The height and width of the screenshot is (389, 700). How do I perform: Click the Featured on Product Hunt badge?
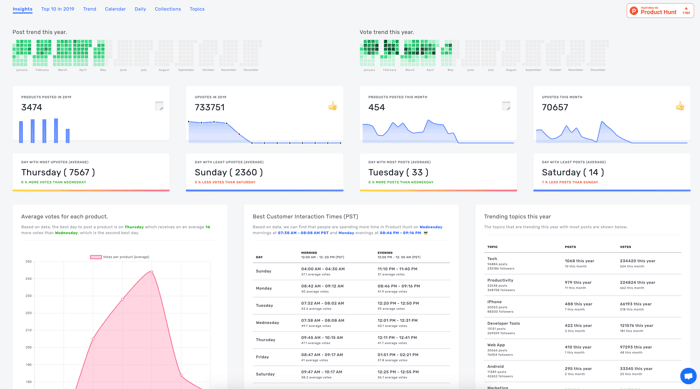(x=660, y=11)
